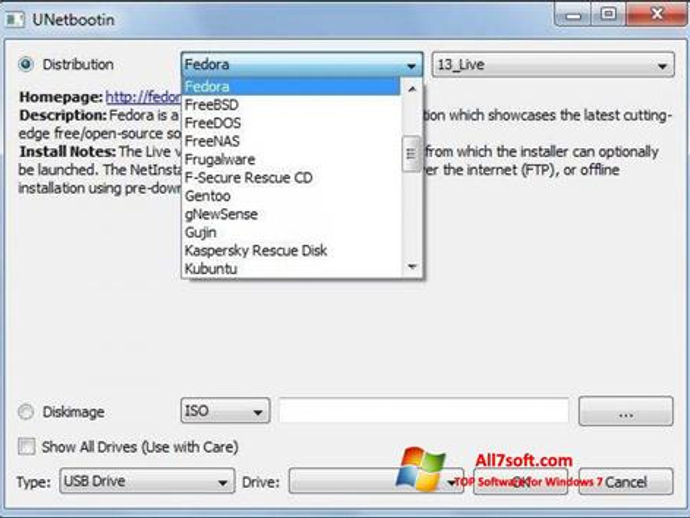The height and width of the screenshot is (518, 690).
Task: Minimize the UNetbootin window
Action: coord(573,15)
